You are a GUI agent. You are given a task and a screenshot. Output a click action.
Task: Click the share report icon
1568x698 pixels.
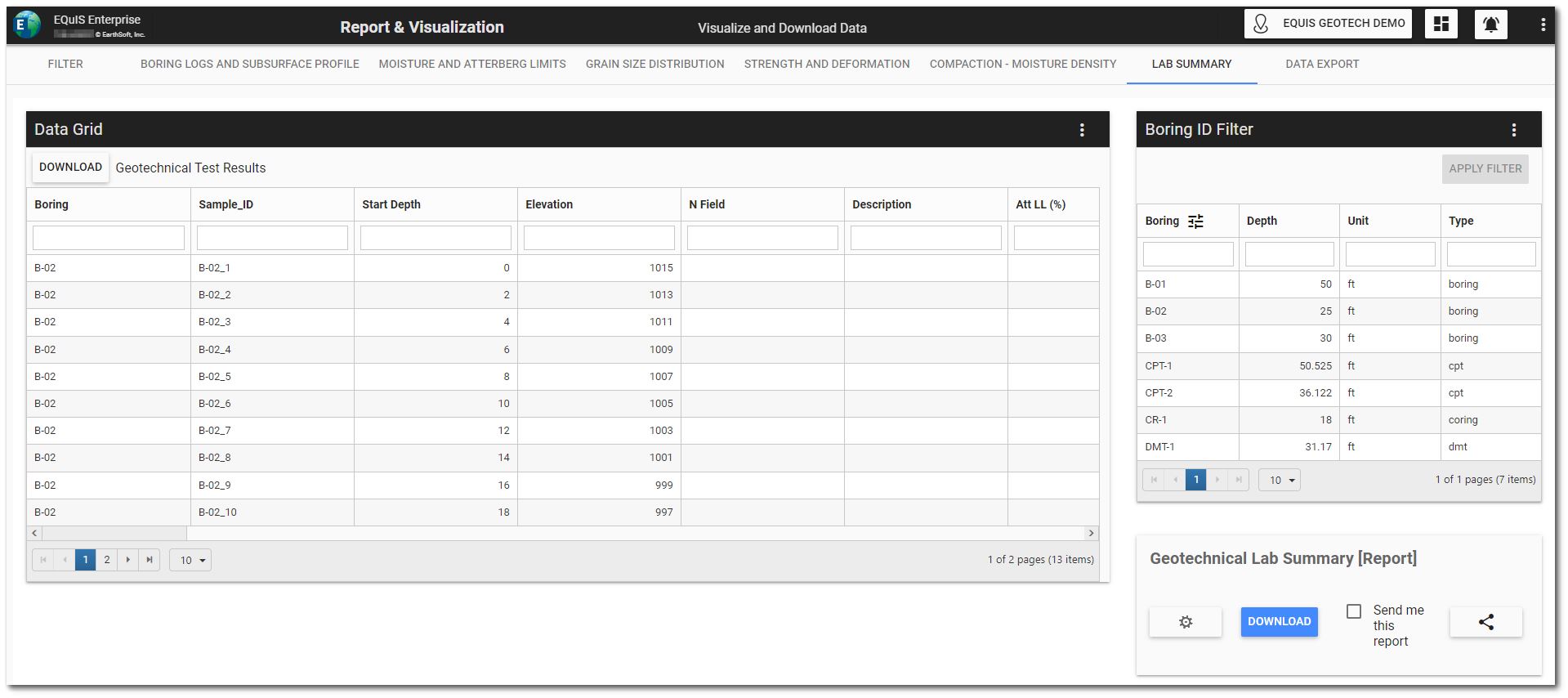1485,622
